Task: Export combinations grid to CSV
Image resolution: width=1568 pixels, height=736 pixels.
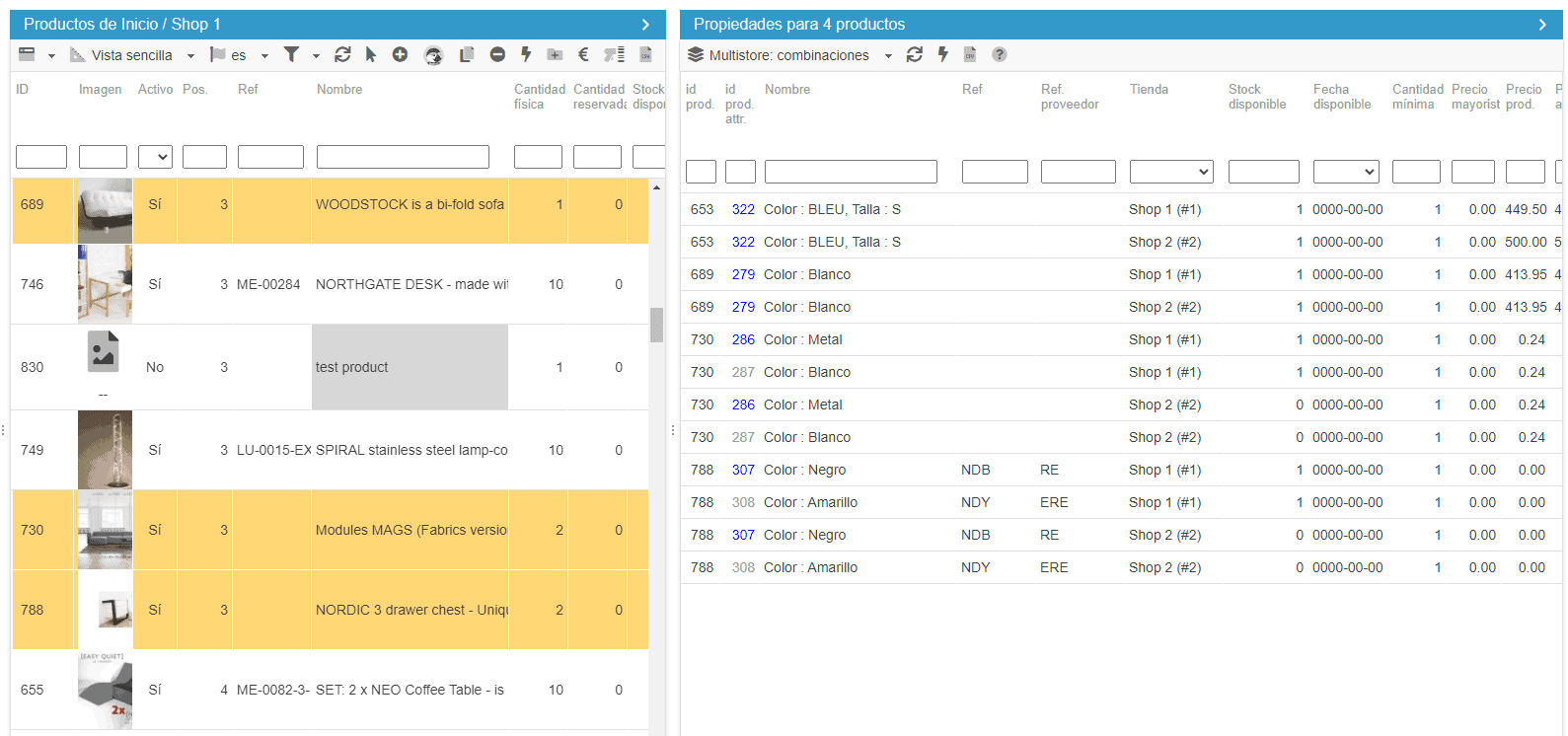Action: tap(970, 55)
